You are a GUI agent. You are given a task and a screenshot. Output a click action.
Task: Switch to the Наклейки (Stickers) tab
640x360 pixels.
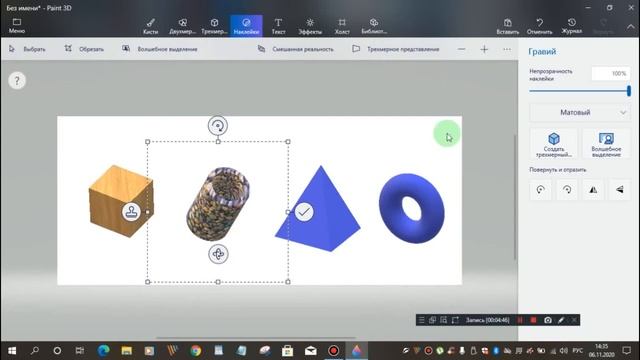pyautogui.click(x=246, y=27)
